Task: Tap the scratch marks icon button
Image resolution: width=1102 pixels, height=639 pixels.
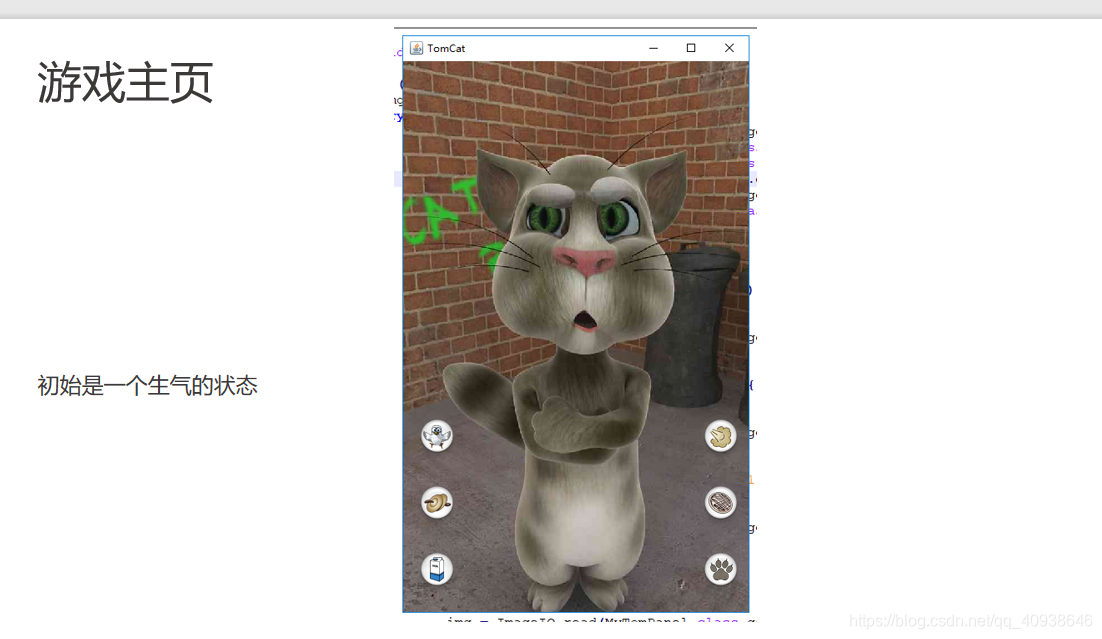Action: pyautogui.click(x=720, y=503)
